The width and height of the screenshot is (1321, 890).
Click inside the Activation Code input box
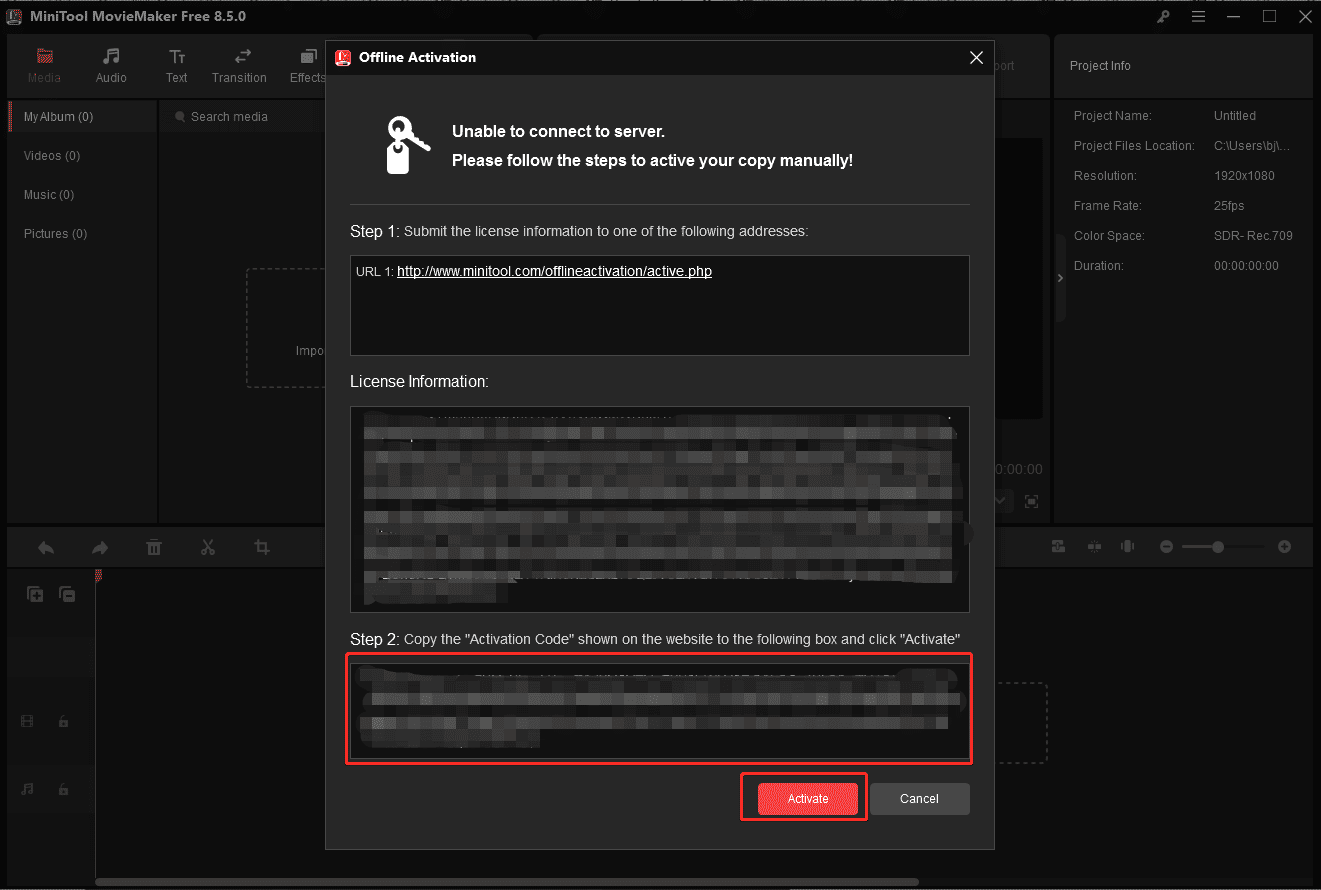(x=660, y=710)
